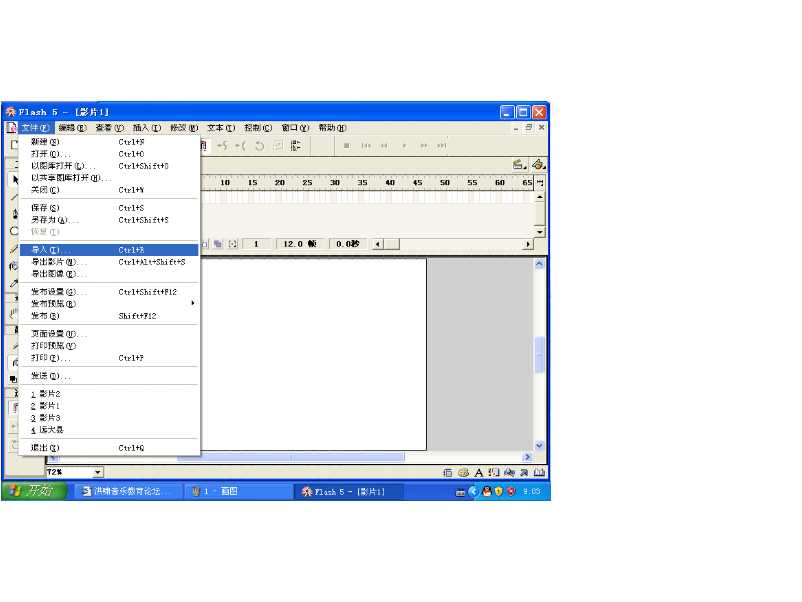Viewport: 802px width, 602px height.
Task: Open the Edit Scene dropdown icon
Action: 520,165
